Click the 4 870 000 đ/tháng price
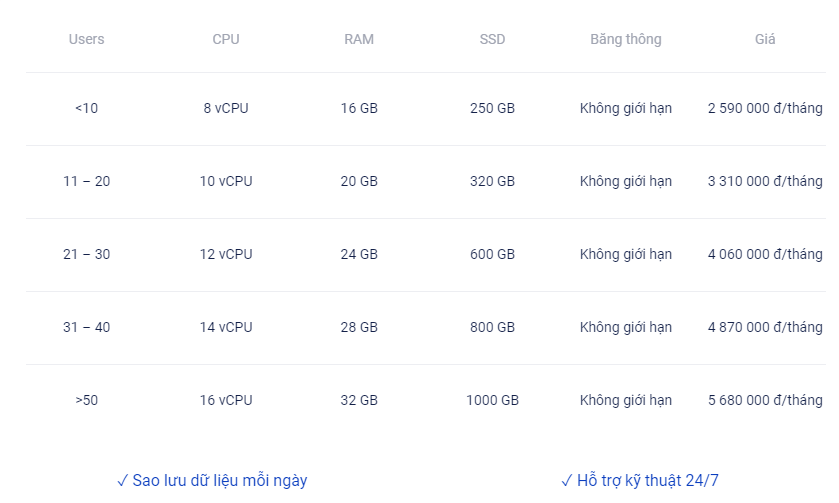This screenshot has width=839, height=503. click(765, 327)
